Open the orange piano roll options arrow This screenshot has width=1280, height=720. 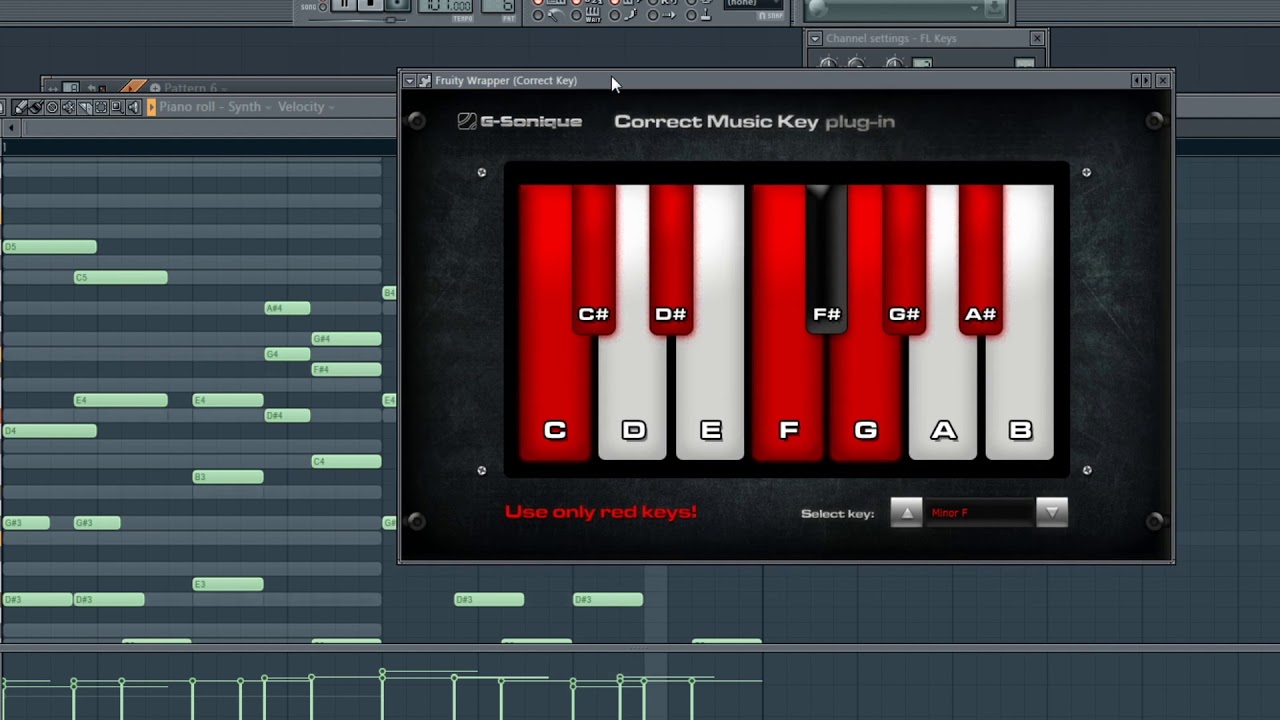[151, 107]
